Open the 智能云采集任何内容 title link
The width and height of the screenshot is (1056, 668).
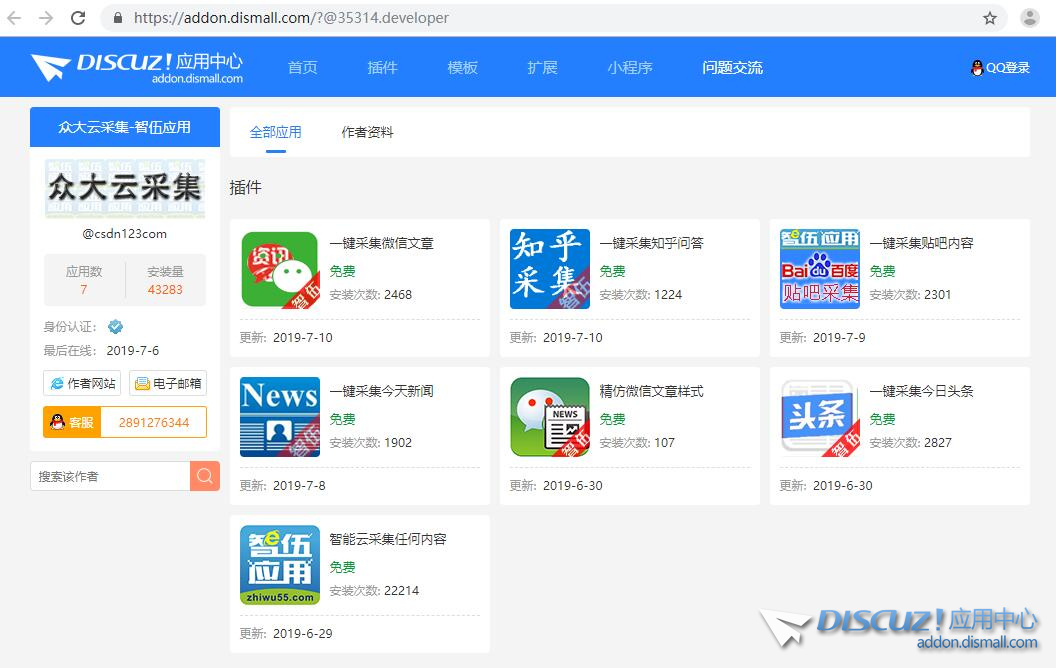pyautogui.click(x=388, y=539)
